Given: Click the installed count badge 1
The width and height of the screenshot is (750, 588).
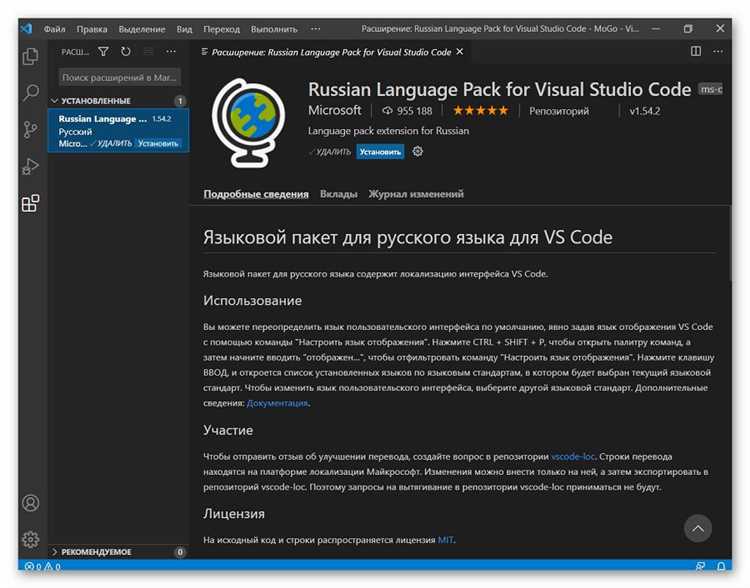Looking at the screenshot, I should tap(180, 100).
